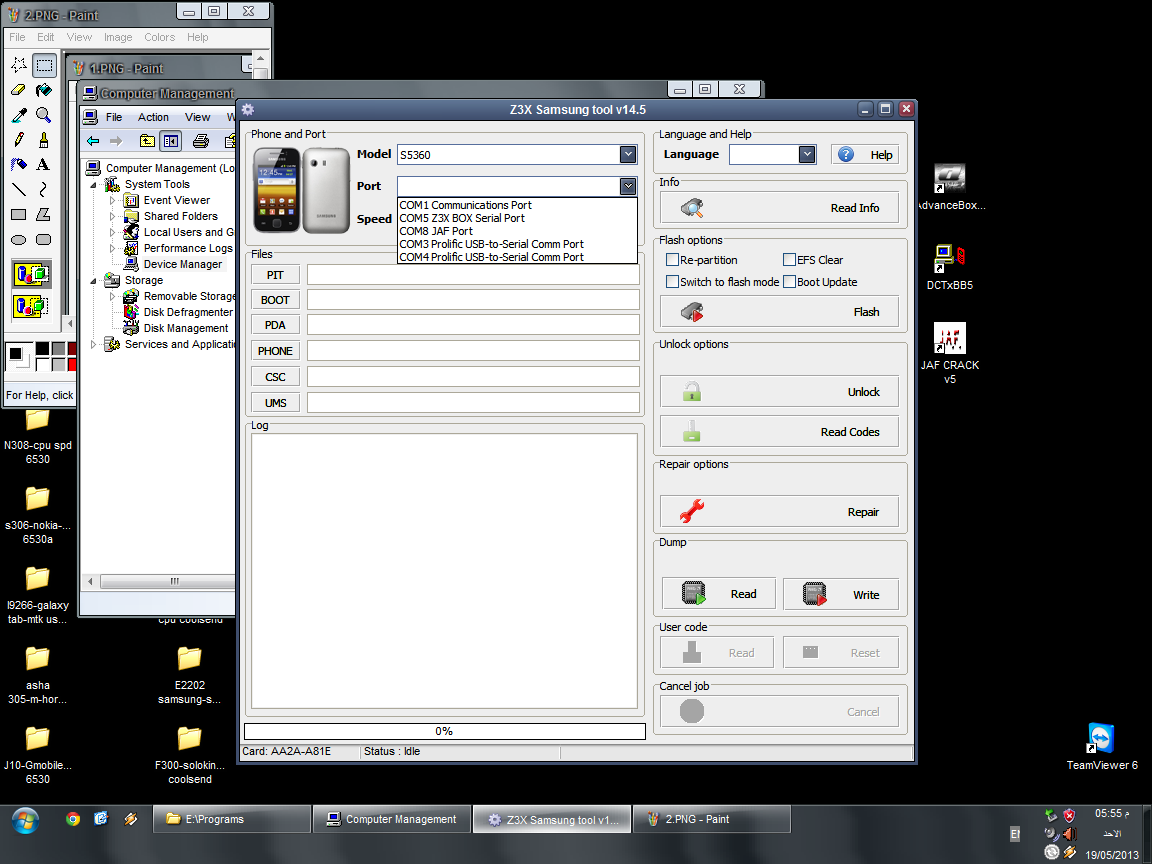Expand Services and Applications tree node
1152x864 pixels.
tap(93, 345)
